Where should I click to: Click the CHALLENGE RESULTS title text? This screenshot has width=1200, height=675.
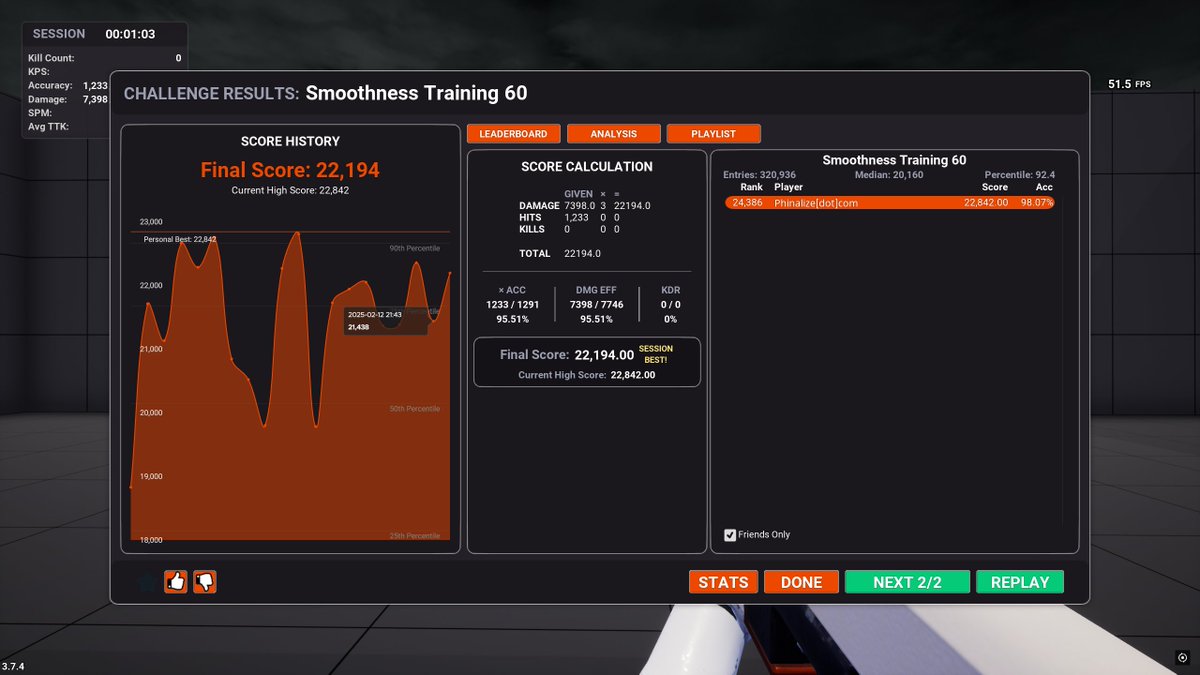[211, 94]
